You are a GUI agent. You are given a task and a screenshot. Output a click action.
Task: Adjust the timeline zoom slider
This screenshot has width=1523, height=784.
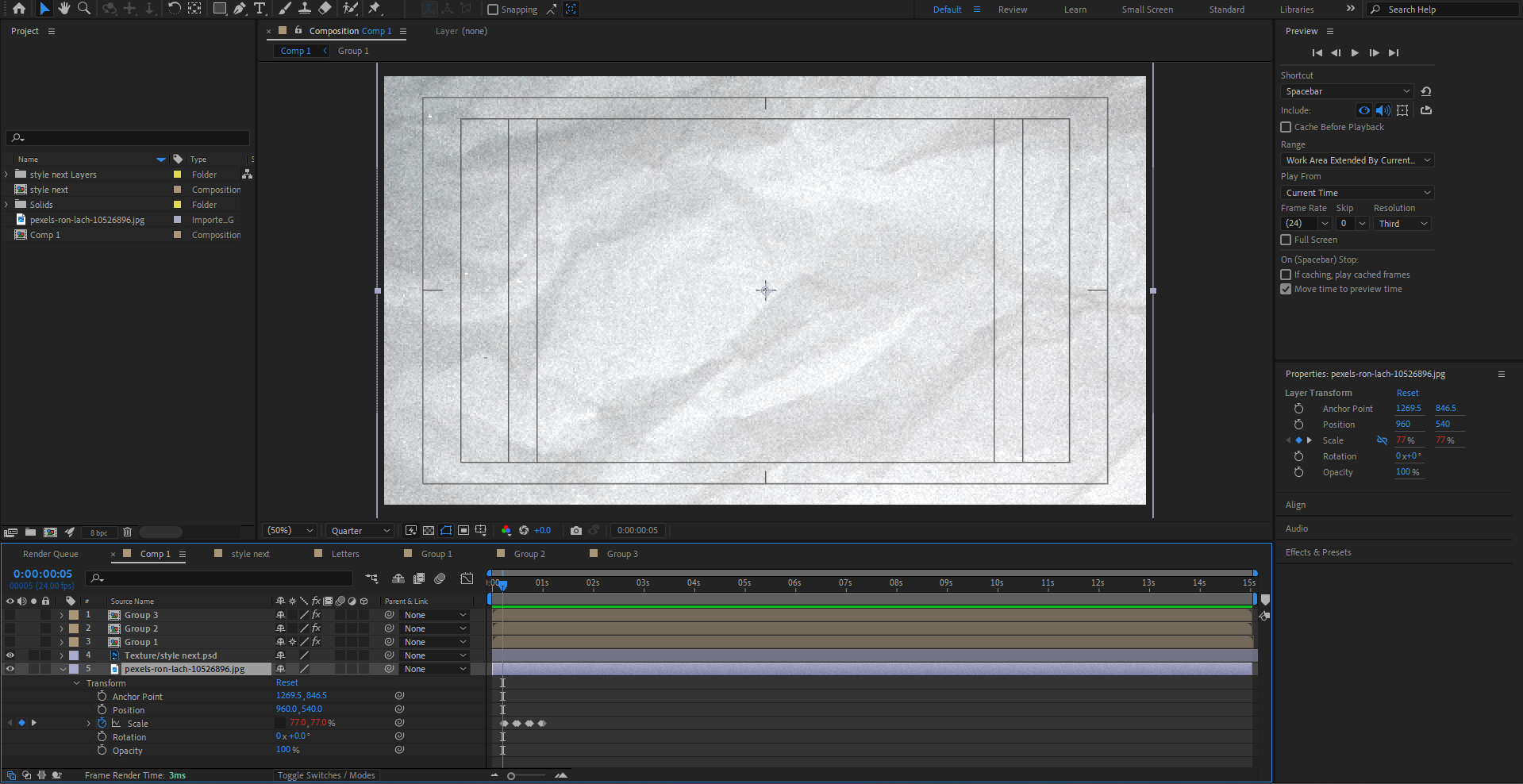pyautogui.click(x=511, y=775)
